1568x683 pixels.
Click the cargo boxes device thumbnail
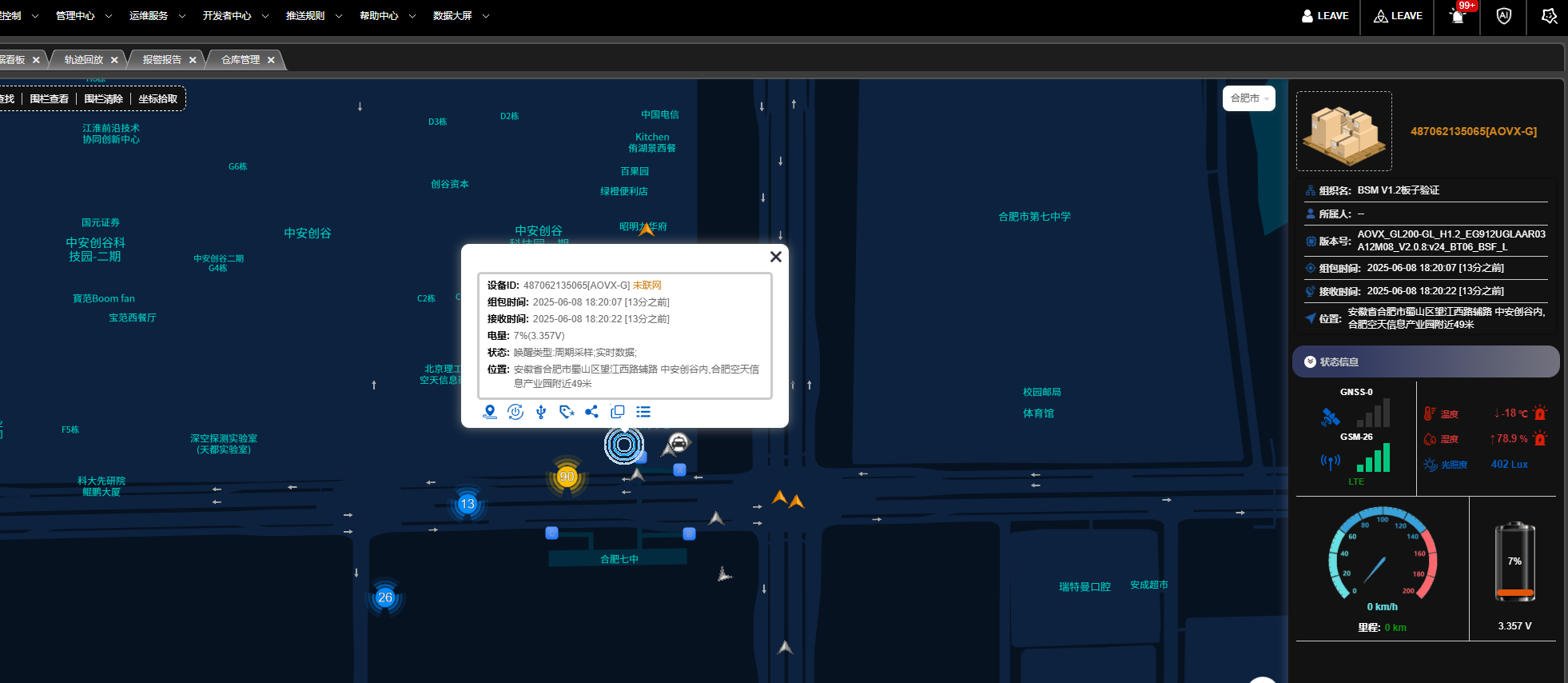coord(1343,131)
